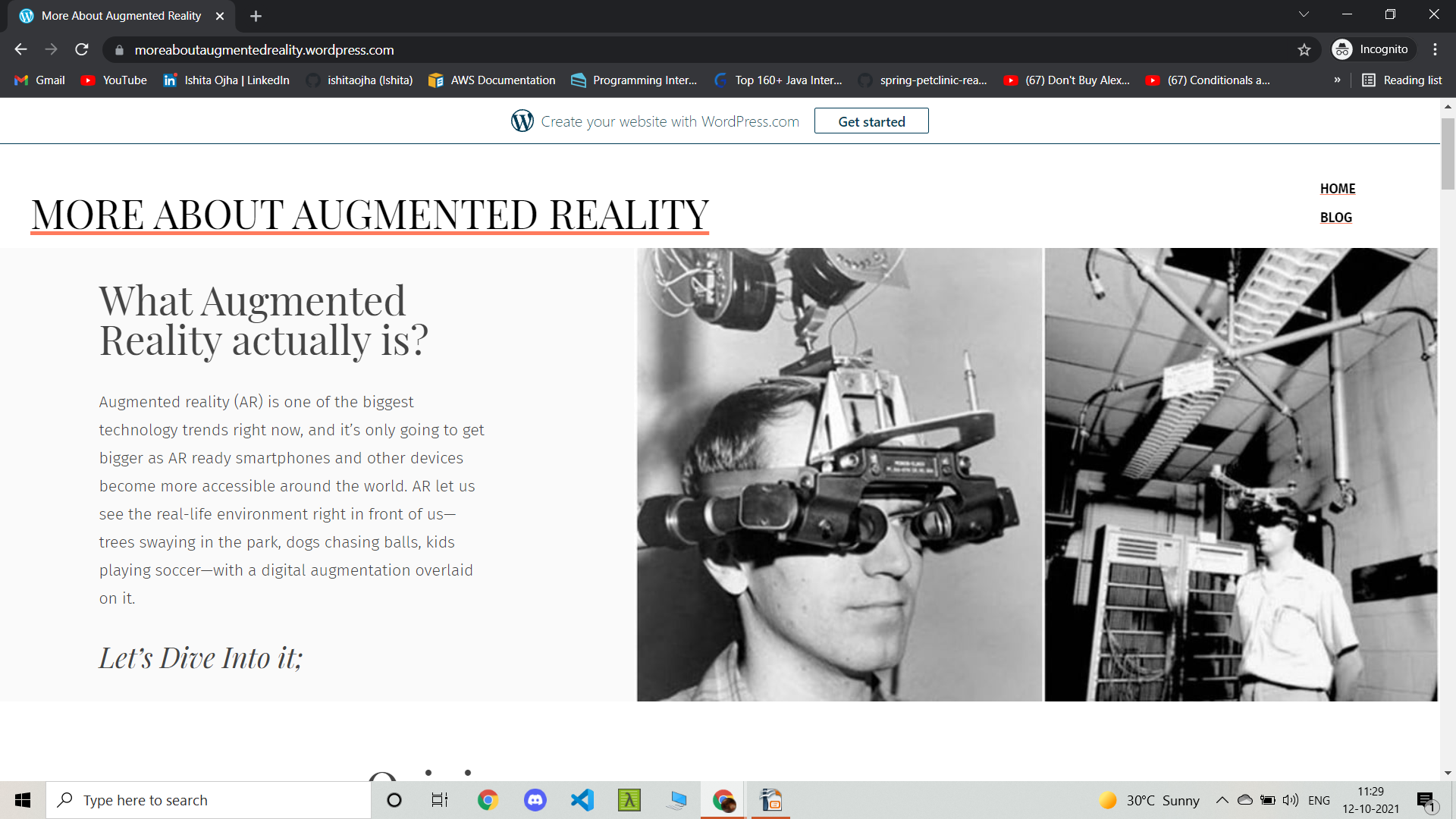
Task: Open Discord from the taskbar
Action: pos(535,800)
